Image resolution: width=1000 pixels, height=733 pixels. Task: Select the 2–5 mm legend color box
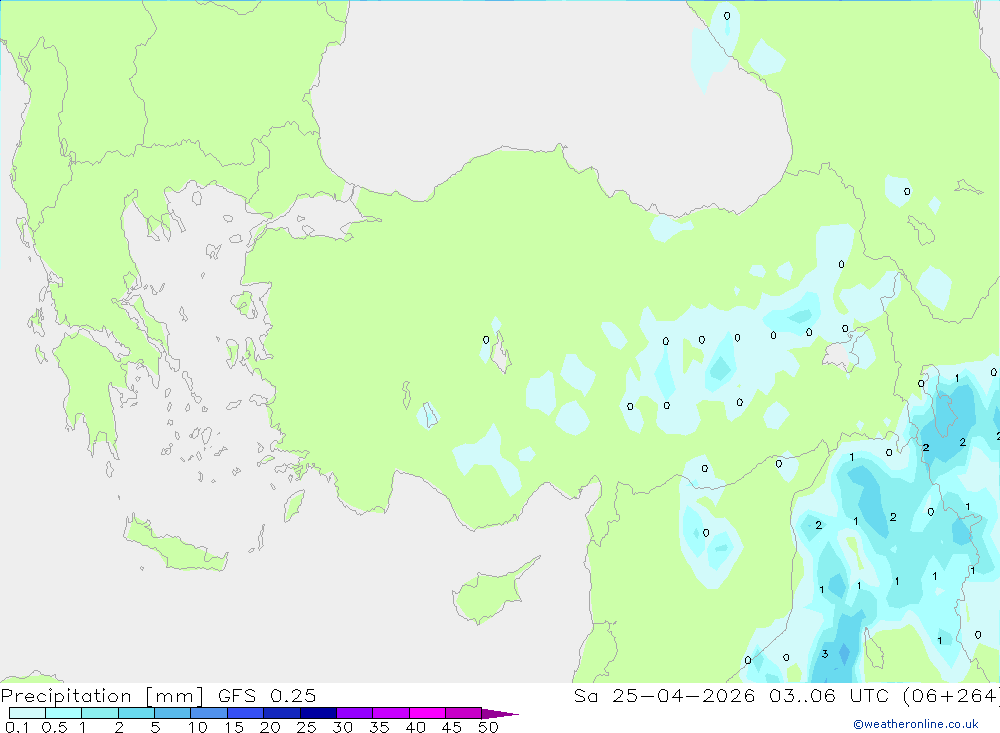point(136,713)
